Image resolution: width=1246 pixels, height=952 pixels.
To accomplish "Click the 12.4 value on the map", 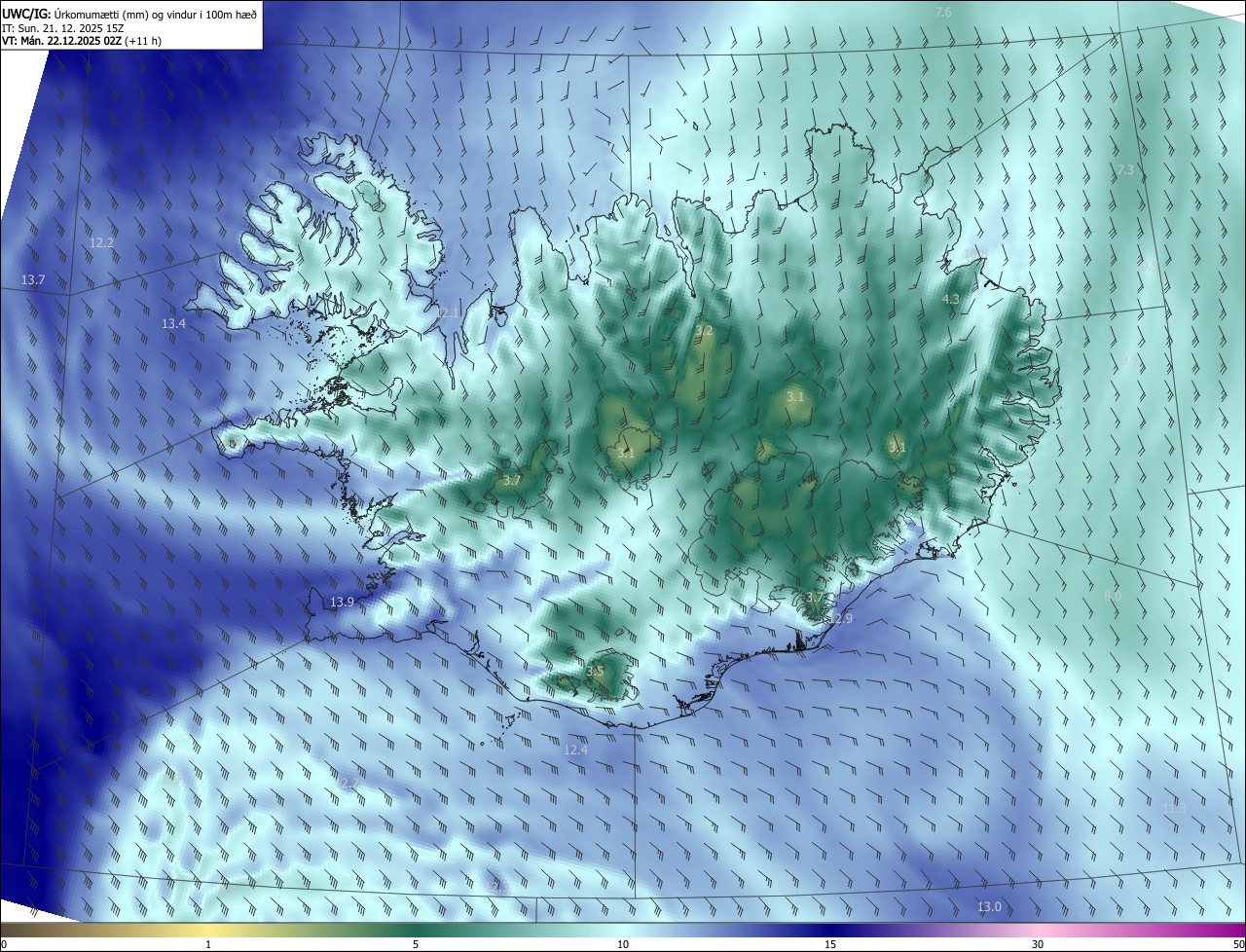I will 575,750.
